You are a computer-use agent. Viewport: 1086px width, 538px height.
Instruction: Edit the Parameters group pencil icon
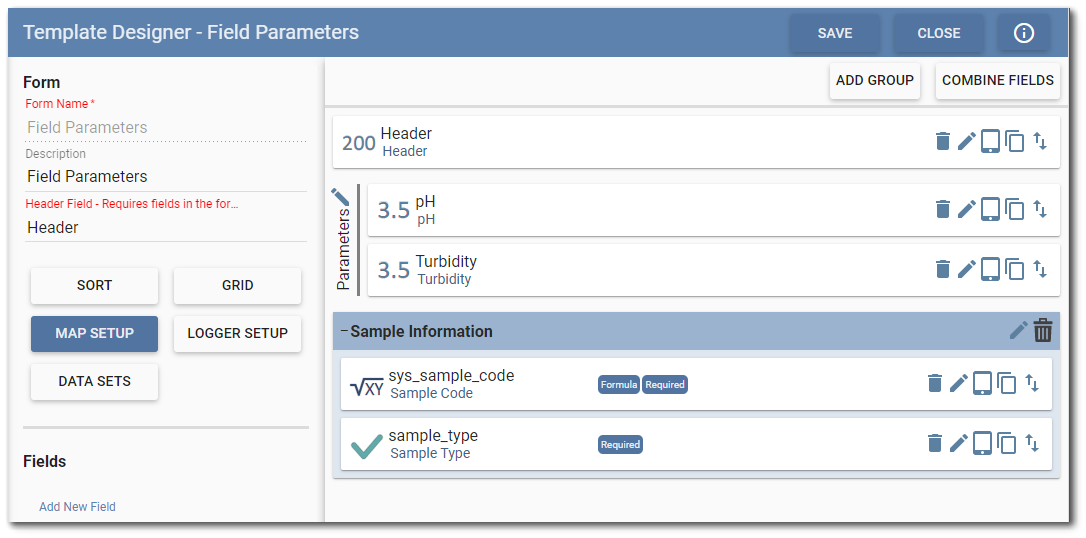pyautogui.click(x=341, y=196)
